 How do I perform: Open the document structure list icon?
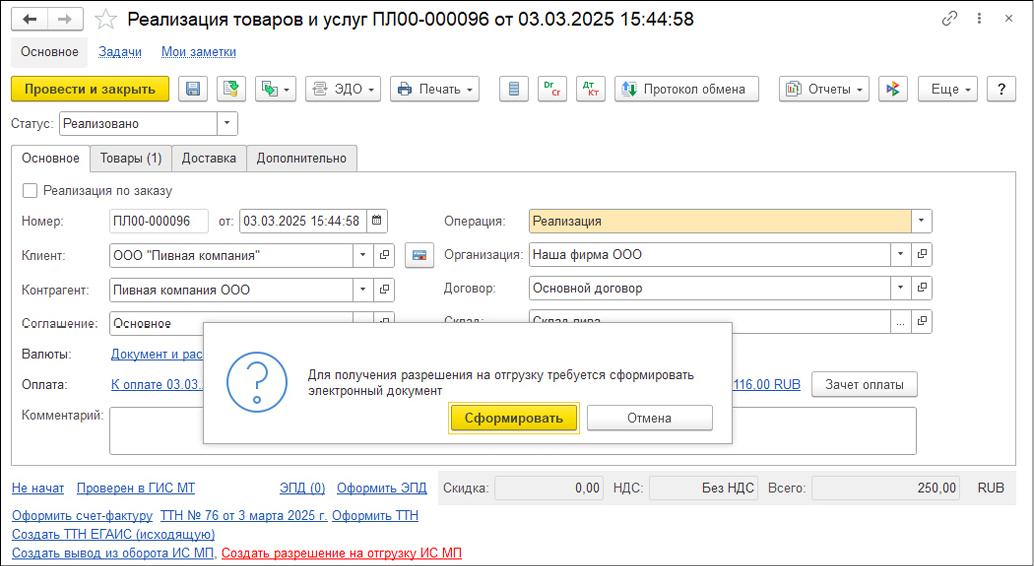tap(513, 89)
